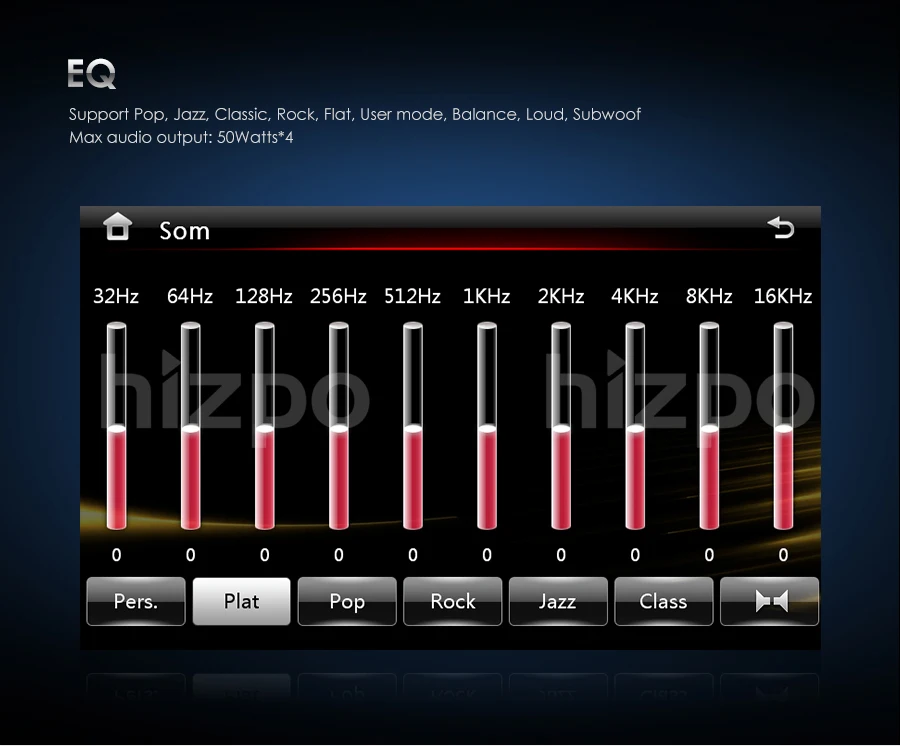Adjust the 128Hz band slider
This screenshot has width=900, height=746.
pyautogui.click(x=265, y=426)
